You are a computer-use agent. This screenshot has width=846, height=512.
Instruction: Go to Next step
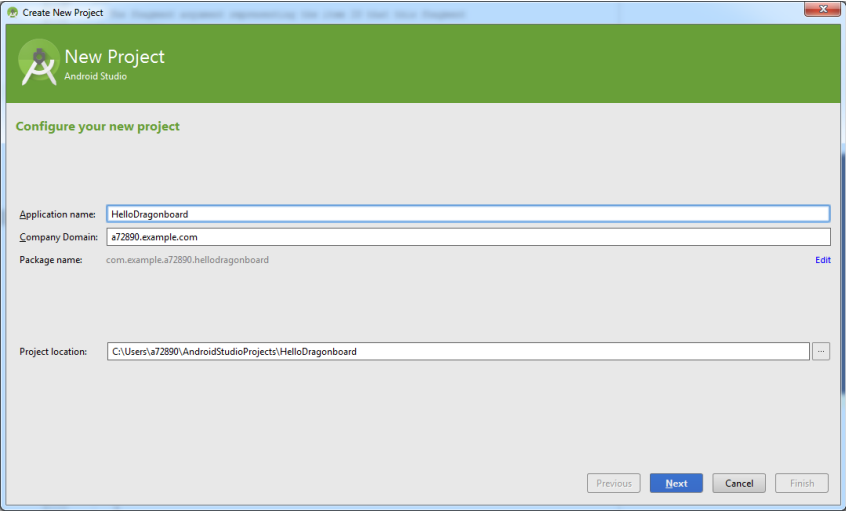point(676,483)
